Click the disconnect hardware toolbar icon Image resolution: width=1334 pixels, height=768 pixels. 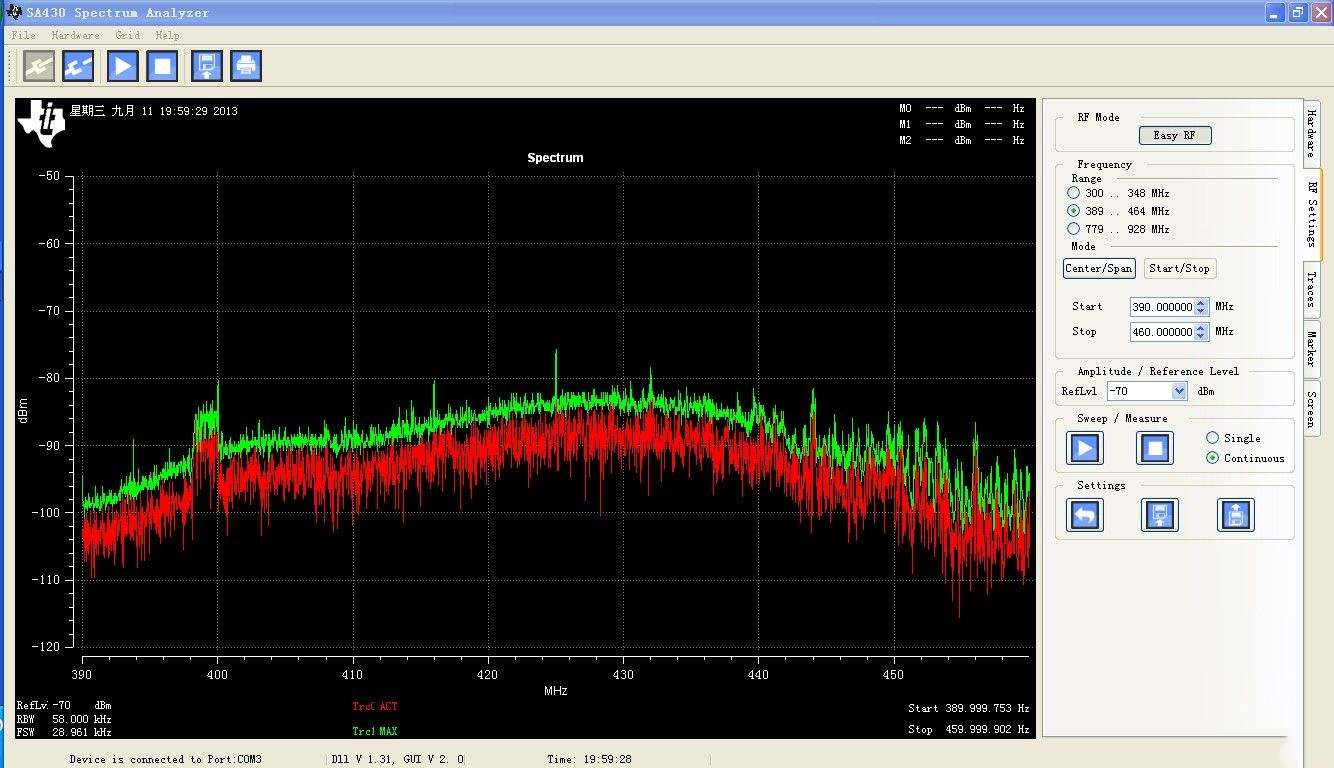78,66
